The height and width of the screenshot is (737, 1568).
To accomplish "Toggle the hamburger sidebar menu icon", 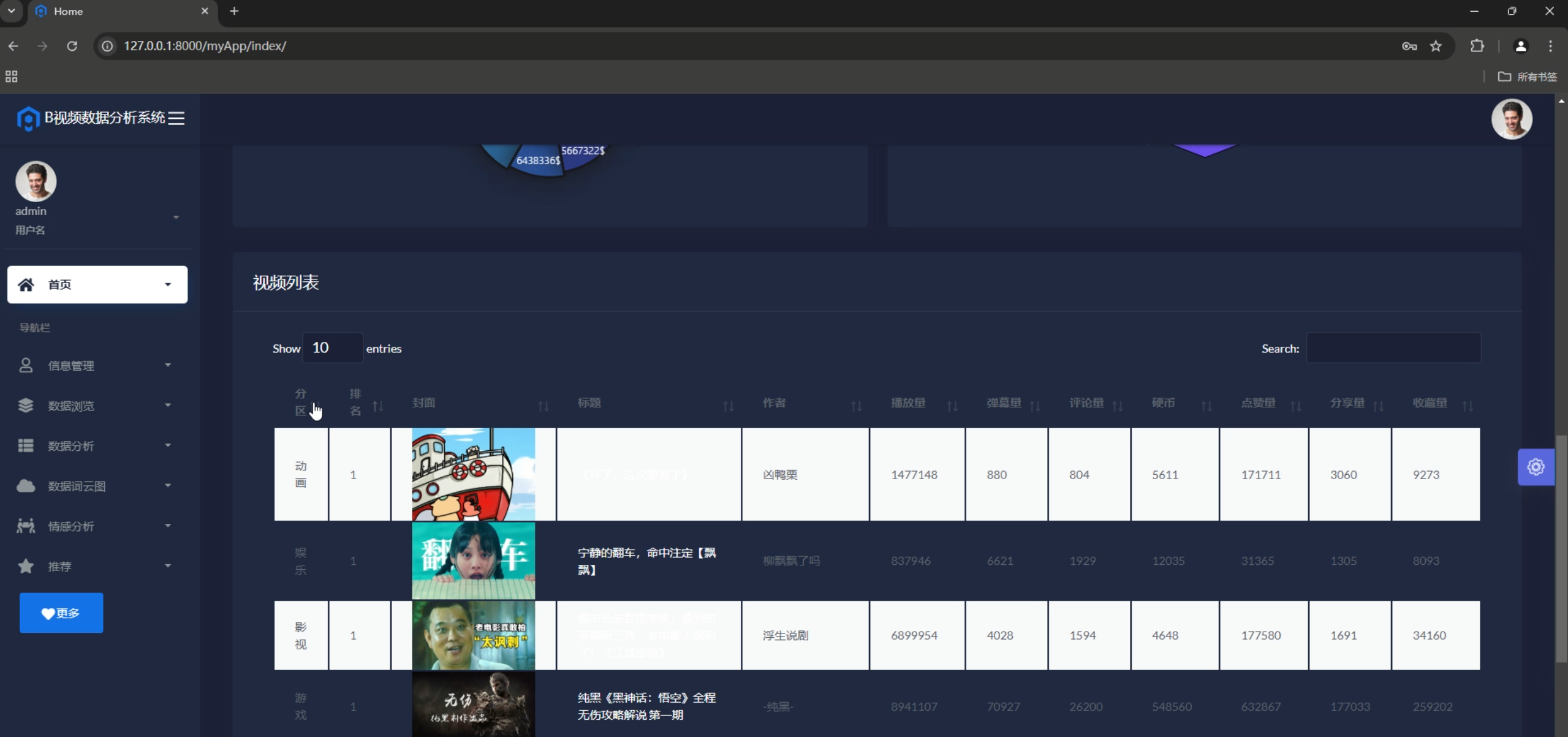I will [x=176, y=118].
